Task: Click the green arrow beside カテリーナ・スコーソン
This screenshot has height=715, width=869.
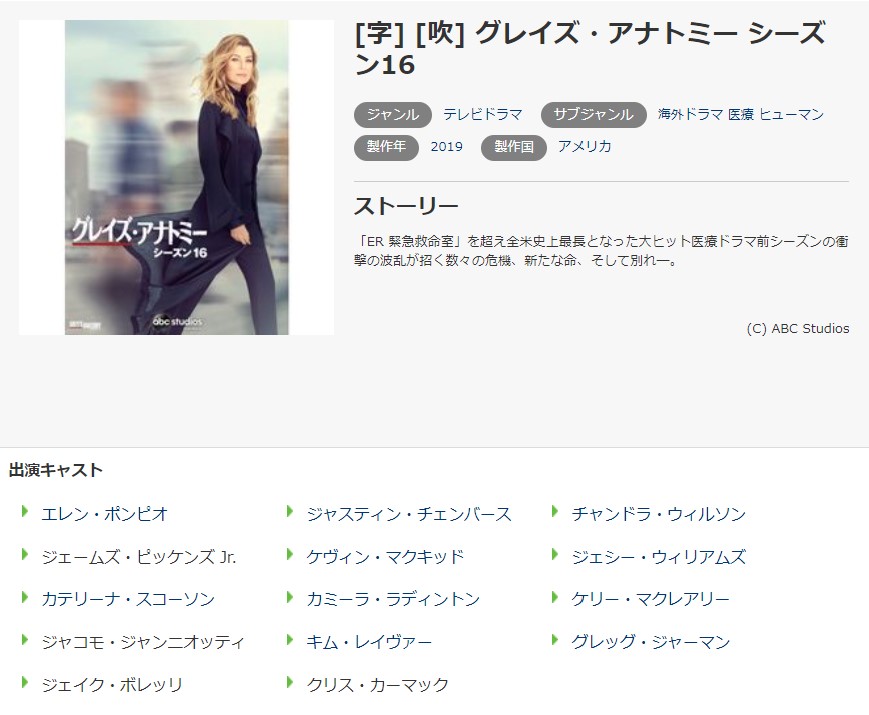Action: (24, 597)
